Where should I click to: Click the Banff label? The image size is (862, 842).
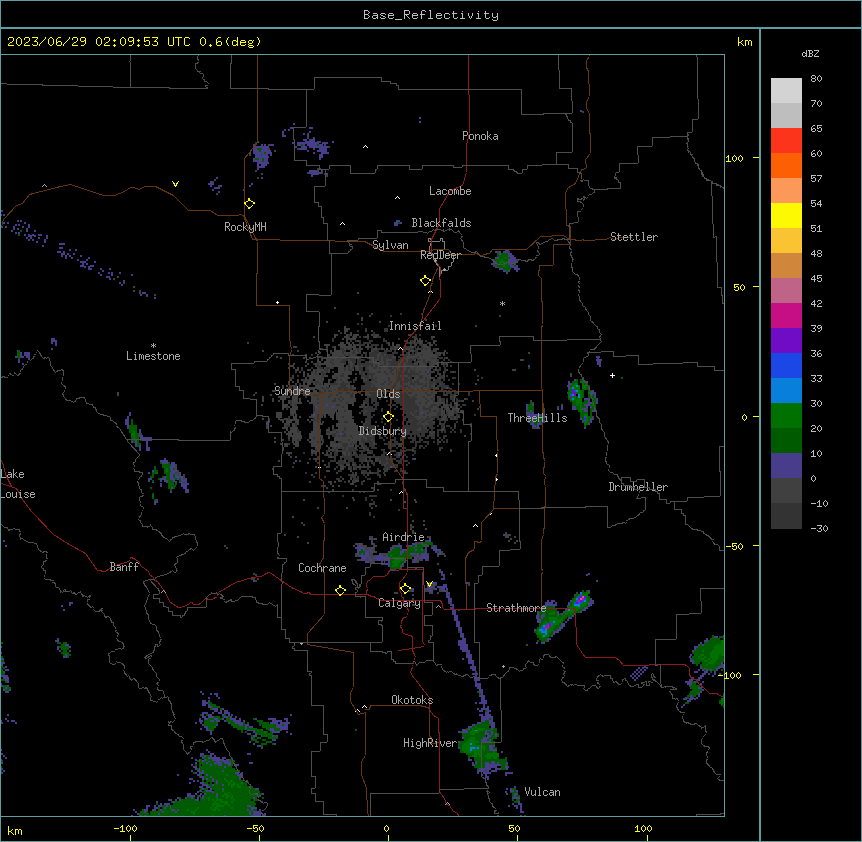pos(124,567)
